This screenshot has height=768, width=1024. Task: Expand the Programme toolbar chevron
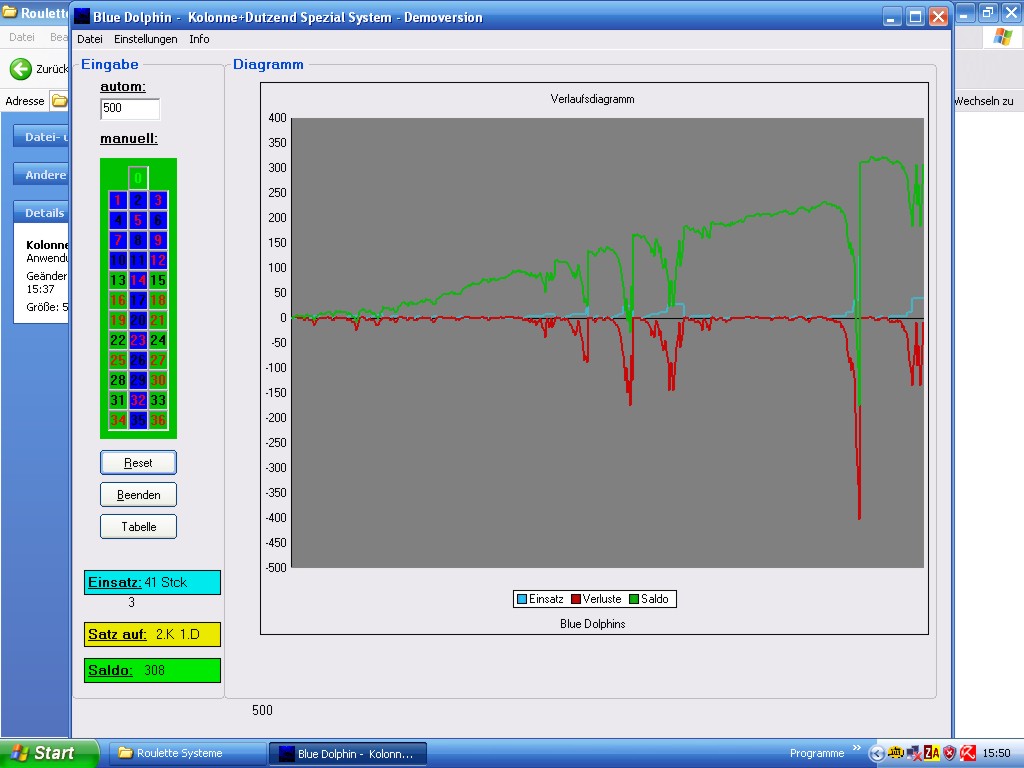click(x=857, y=748)
